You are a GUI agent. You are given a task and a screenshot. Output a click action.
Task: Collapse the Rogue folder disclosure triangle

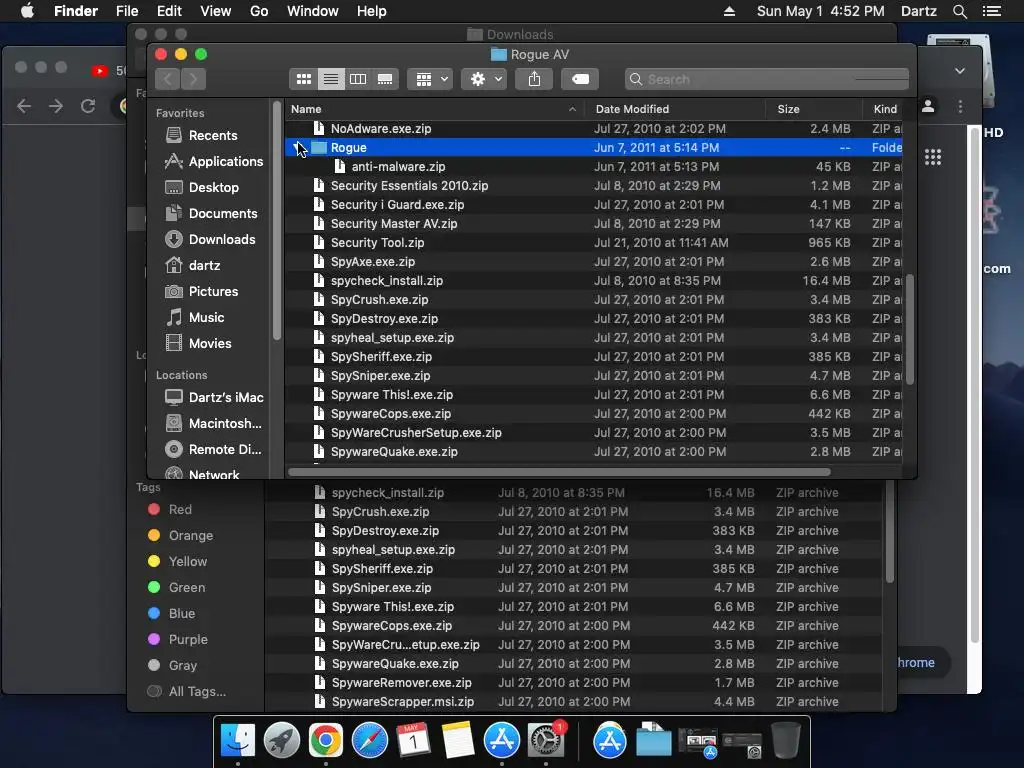[298, 148]
